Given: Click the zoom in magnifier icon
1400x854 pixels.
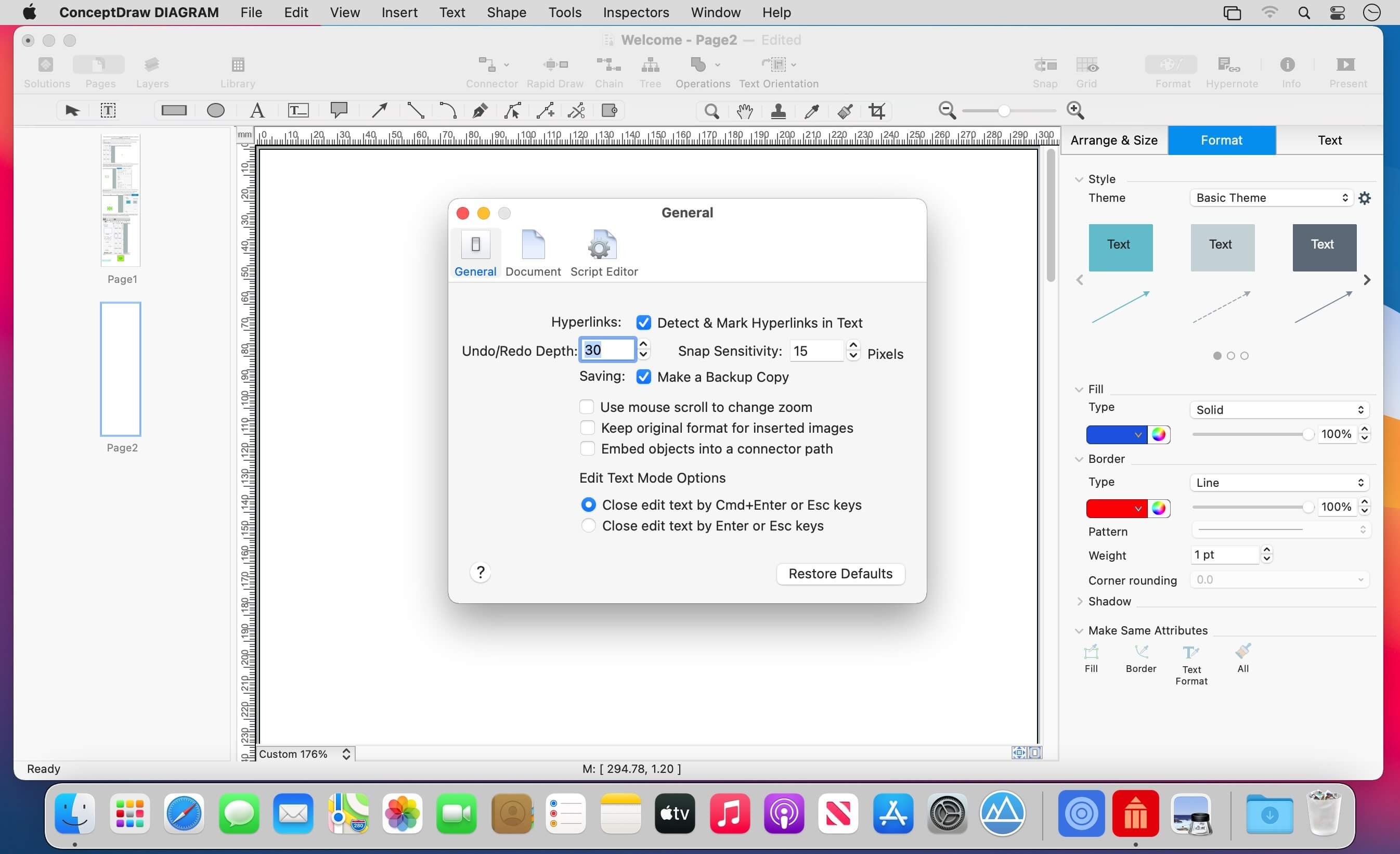Looking at the screenshot, I should point(1075,110).
